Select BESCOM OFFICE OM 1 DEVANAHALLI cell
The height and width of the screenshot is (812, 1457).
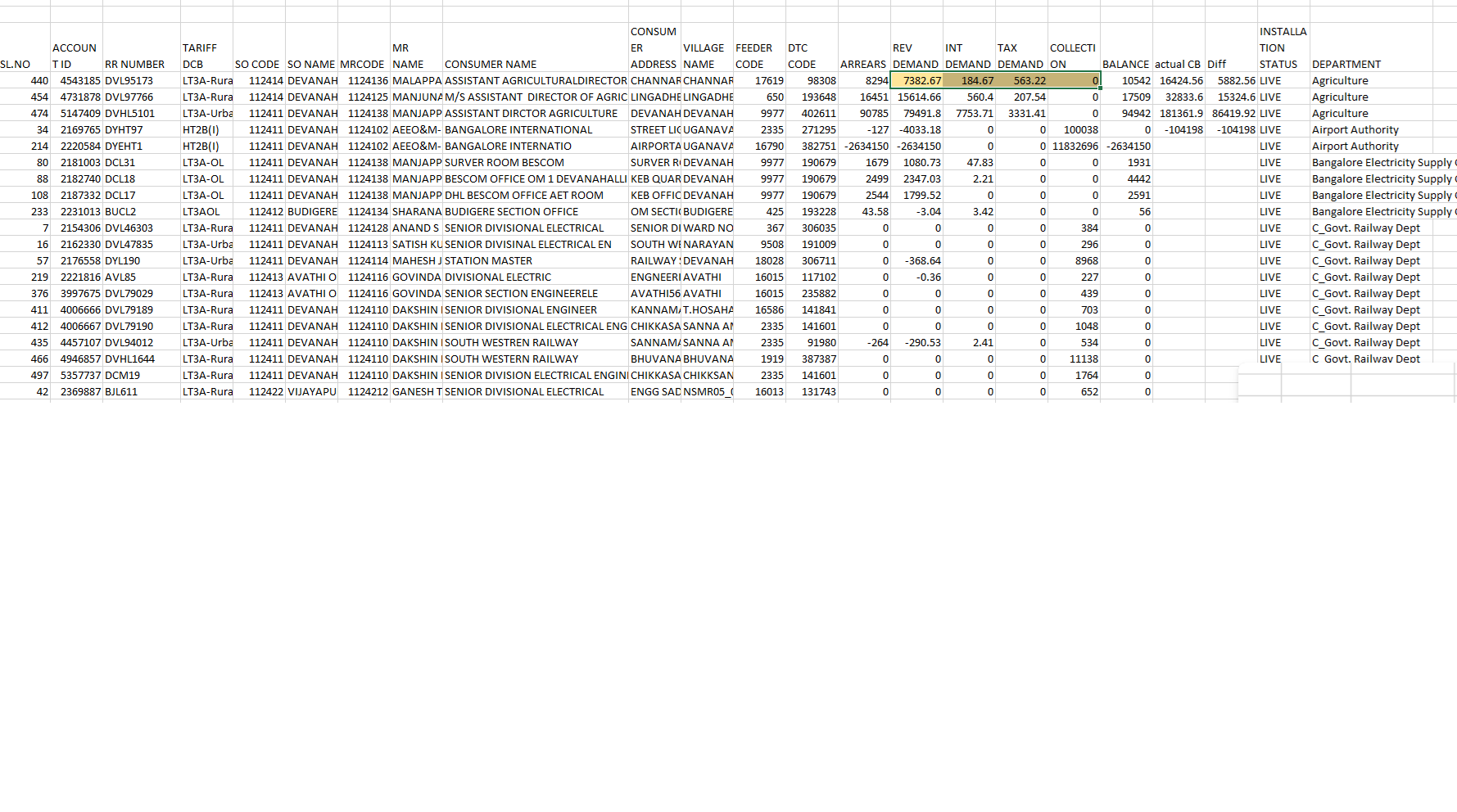[x=536, y=178]
